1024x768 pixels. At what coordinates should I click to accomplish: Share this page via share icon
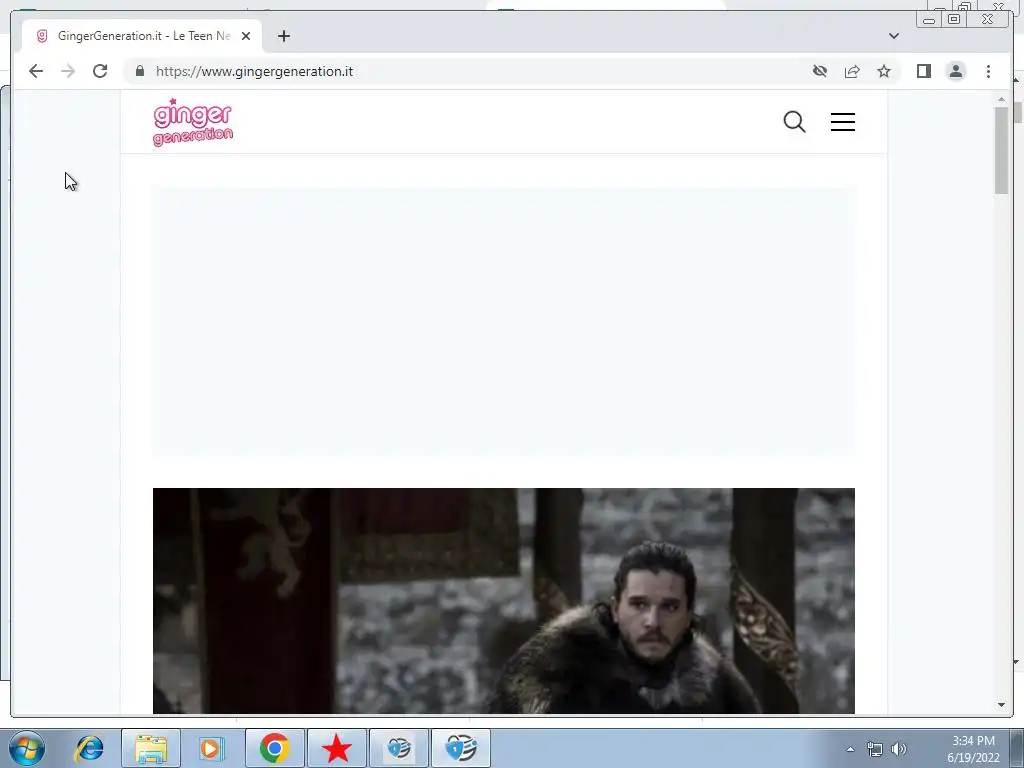click(x=852, y=71)
